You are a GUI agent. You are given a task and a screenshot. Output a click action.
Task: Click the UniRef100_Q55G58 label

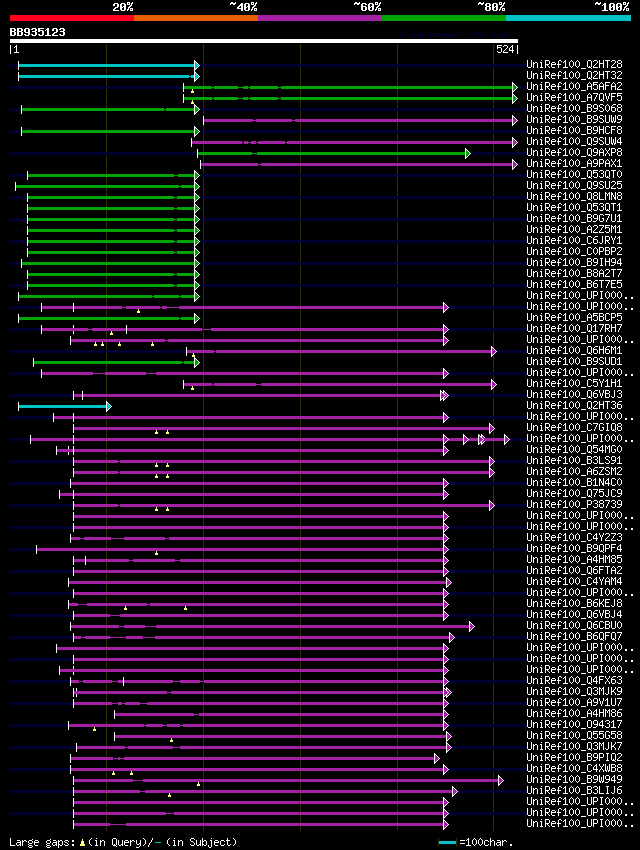[x=574, y=736]
